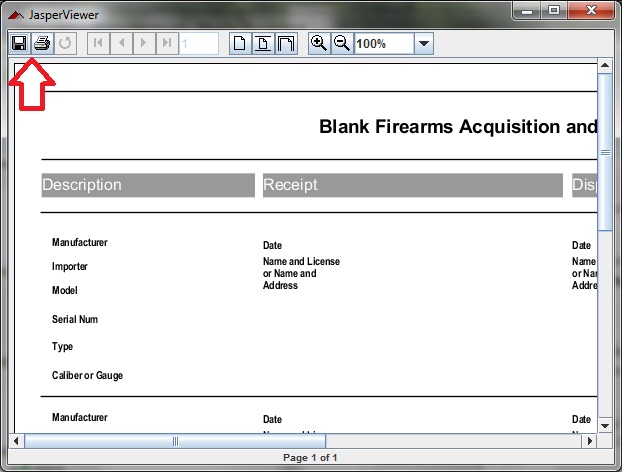Image resolution: width=622 pixels, height=472 pixels.
Task: Jump to the last page
Action: [167, 43]
